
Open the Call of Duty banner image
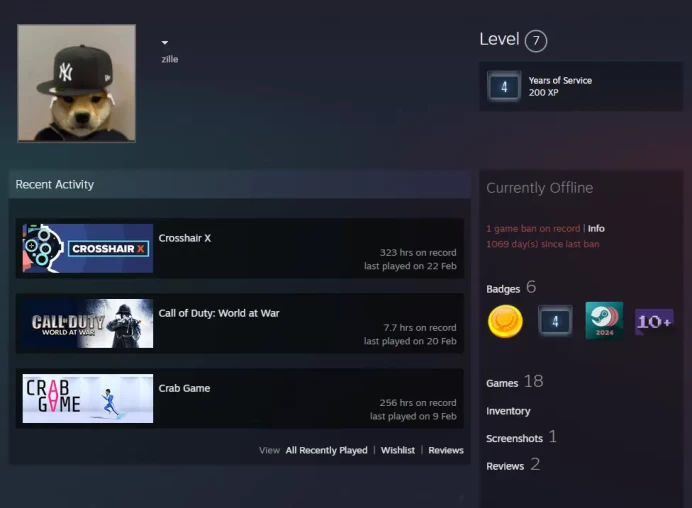88,324
